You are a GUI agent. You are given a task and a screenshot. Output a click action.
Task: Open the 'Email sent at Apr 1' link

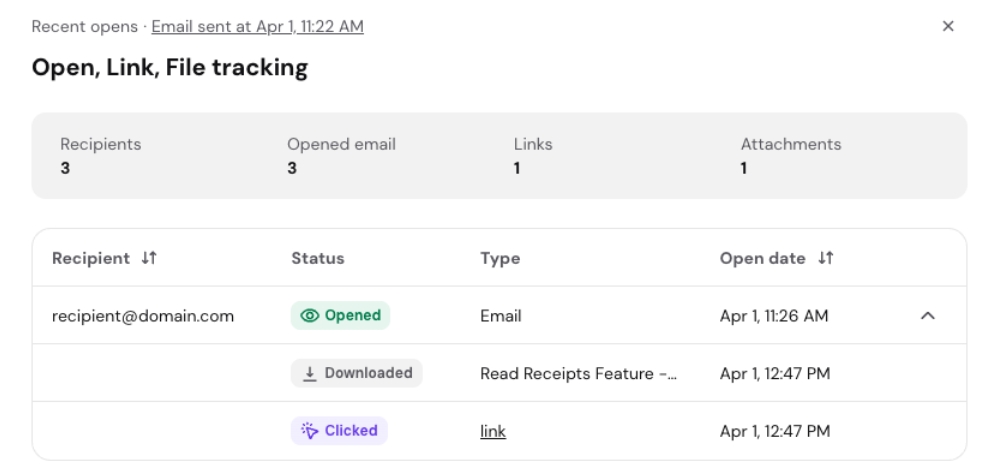click(x=257, y=27)
